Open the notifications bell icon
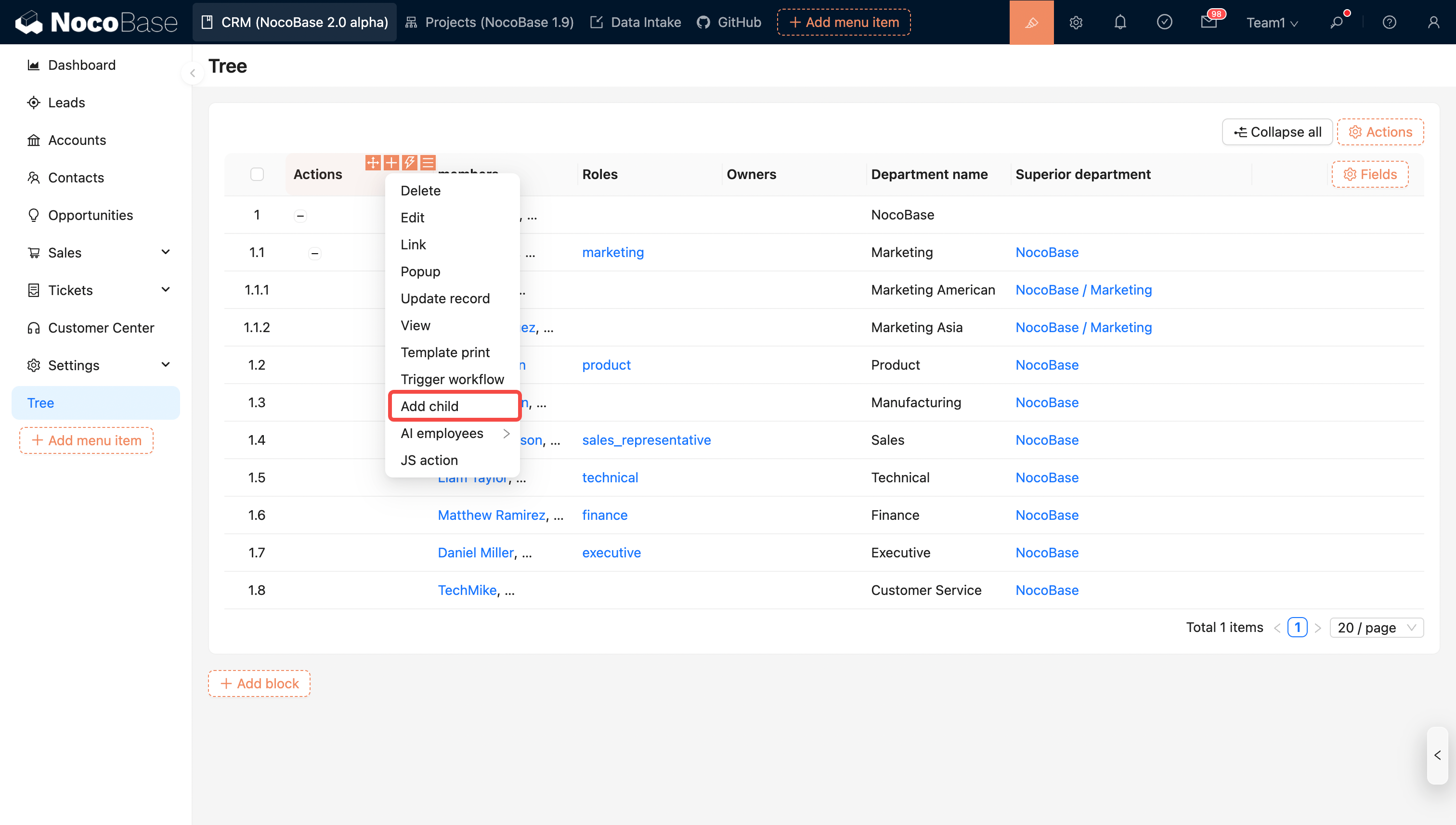 click(x=1120, y=22)
